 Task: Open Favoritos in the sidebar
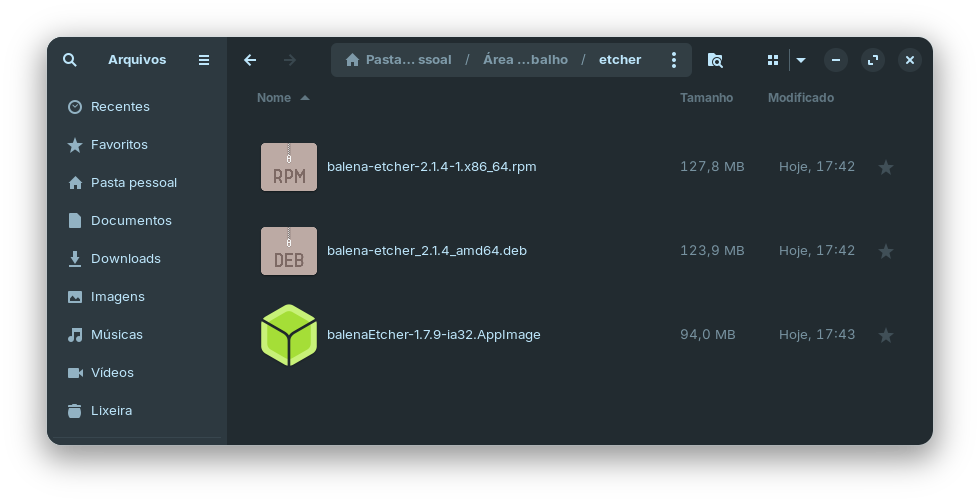coord(137,145)
